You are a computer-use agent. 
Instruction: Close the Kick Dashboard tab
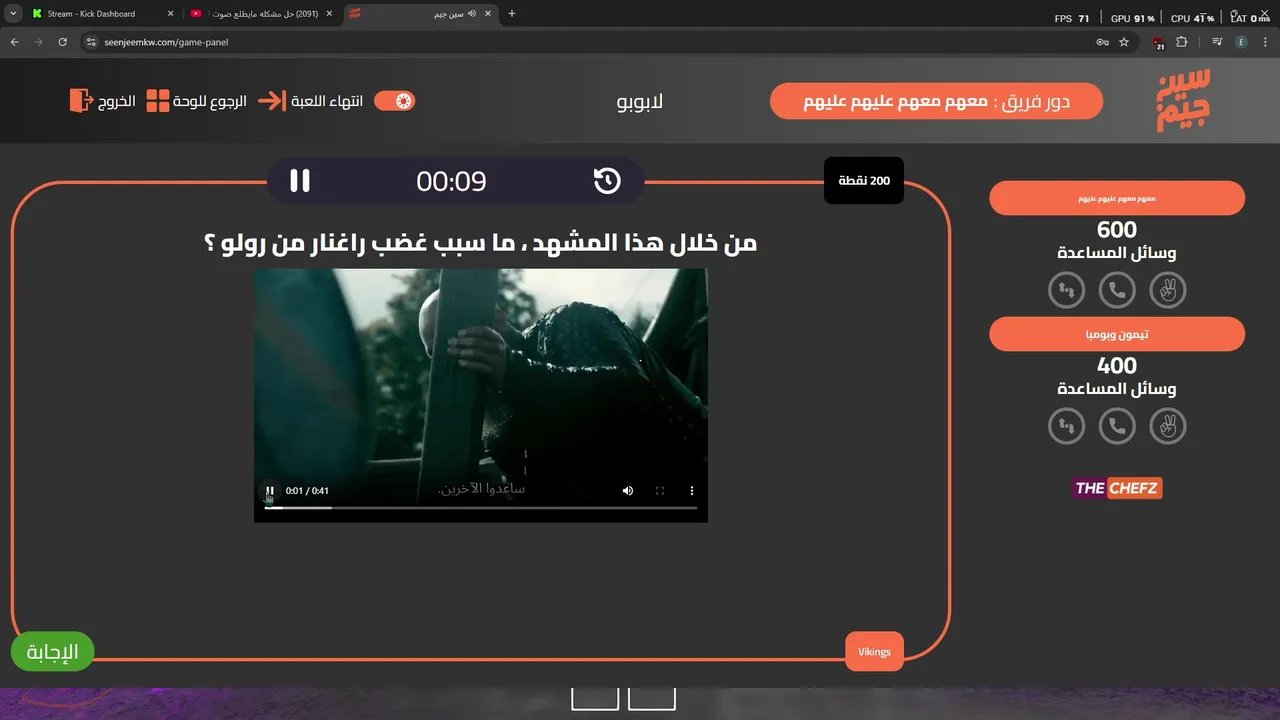[x=171, y=14]
